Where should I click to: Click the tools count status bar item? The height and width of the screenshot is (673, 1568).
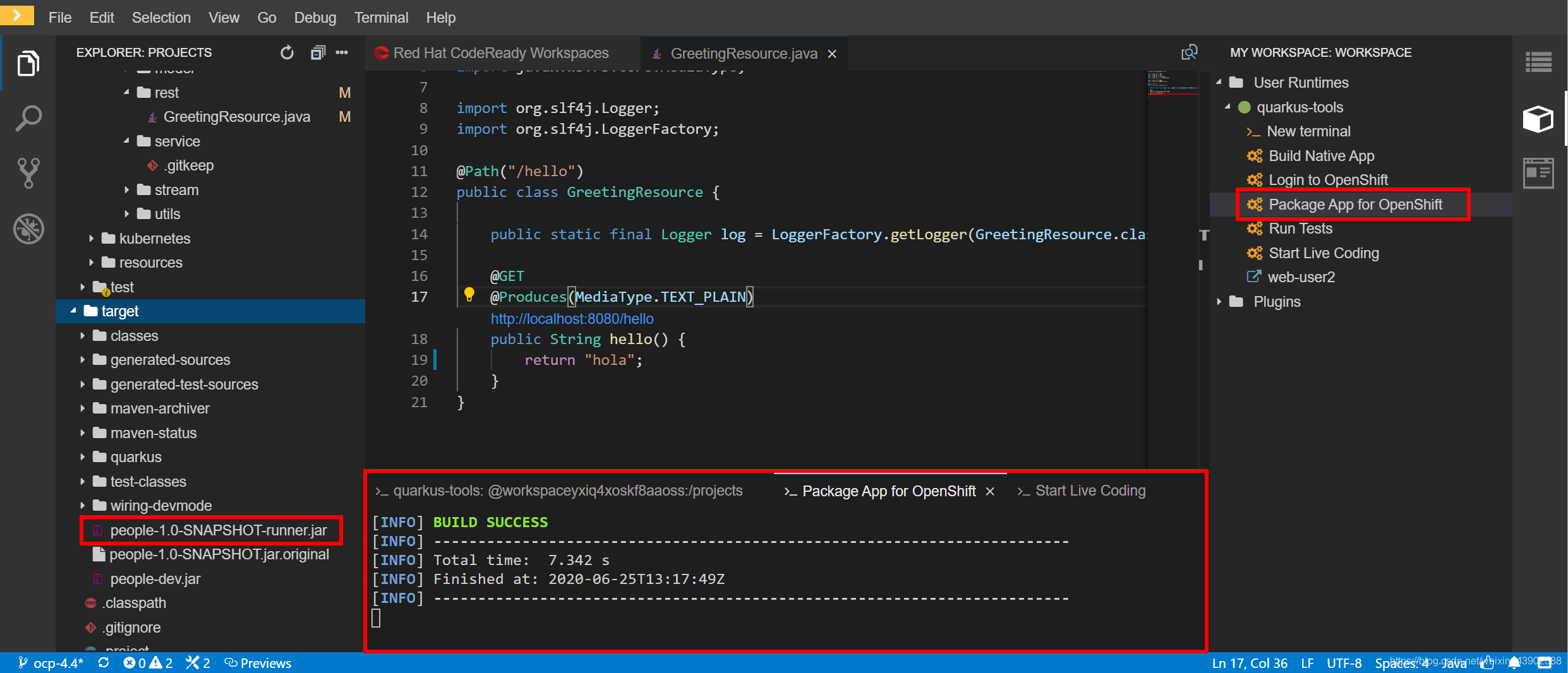tap(198, 663)
